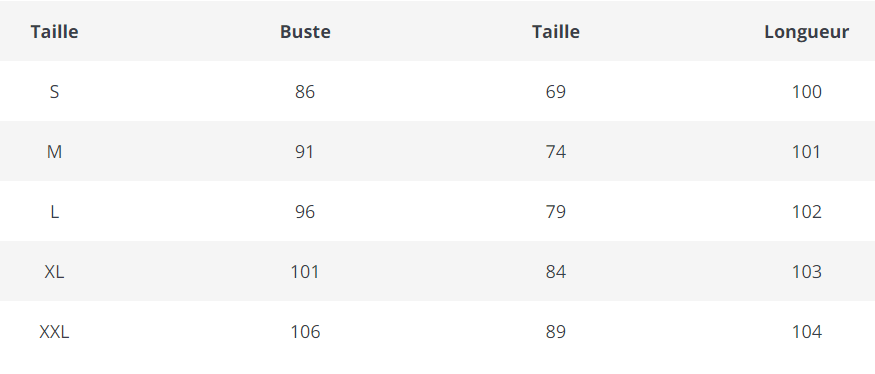Click the bust value 106 for XXL
The width and height of the screenshot is (875, 374).
coord(305,332)
